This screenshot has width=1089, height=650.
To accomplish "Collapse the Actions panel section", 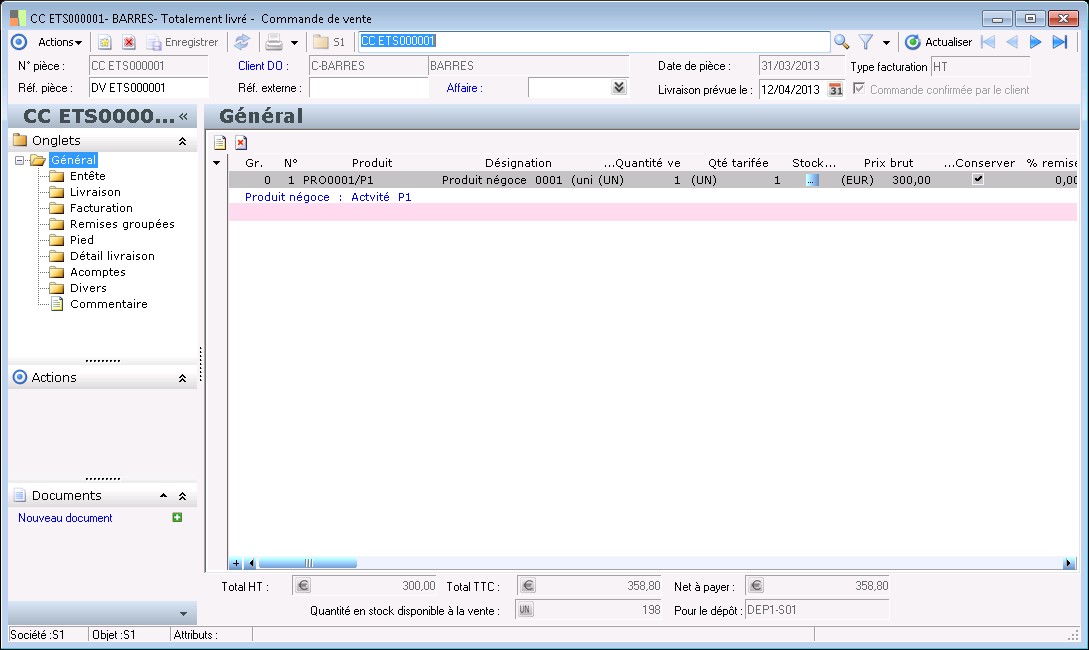I will [x=182, y=378].
